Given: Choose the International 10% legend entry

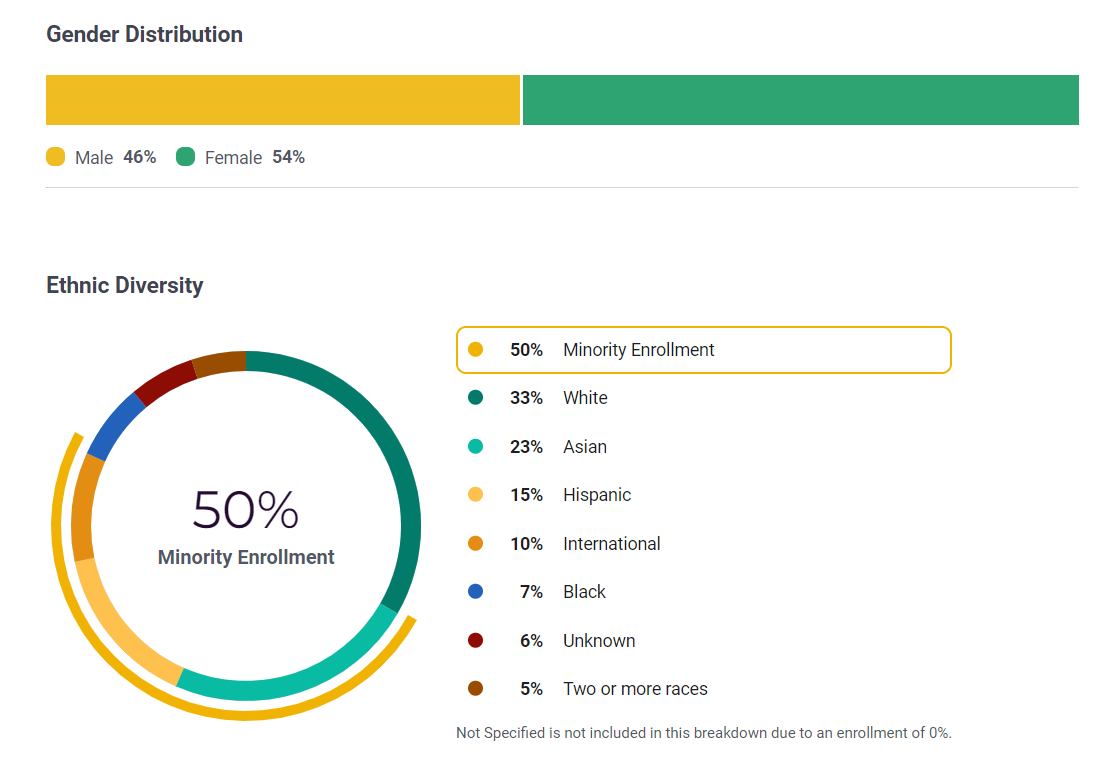Looking at the screenshot, I should [611, 544].
